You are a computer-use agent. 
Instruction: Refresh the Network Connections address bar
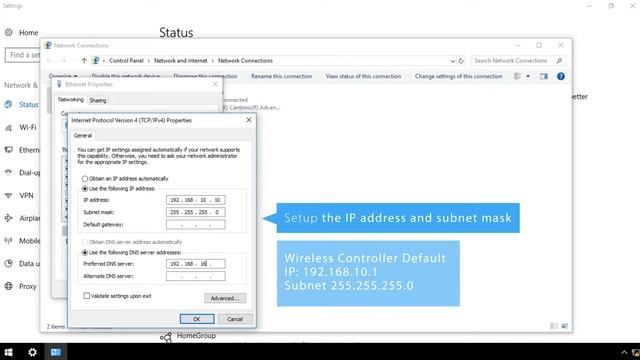coord(461,61)
